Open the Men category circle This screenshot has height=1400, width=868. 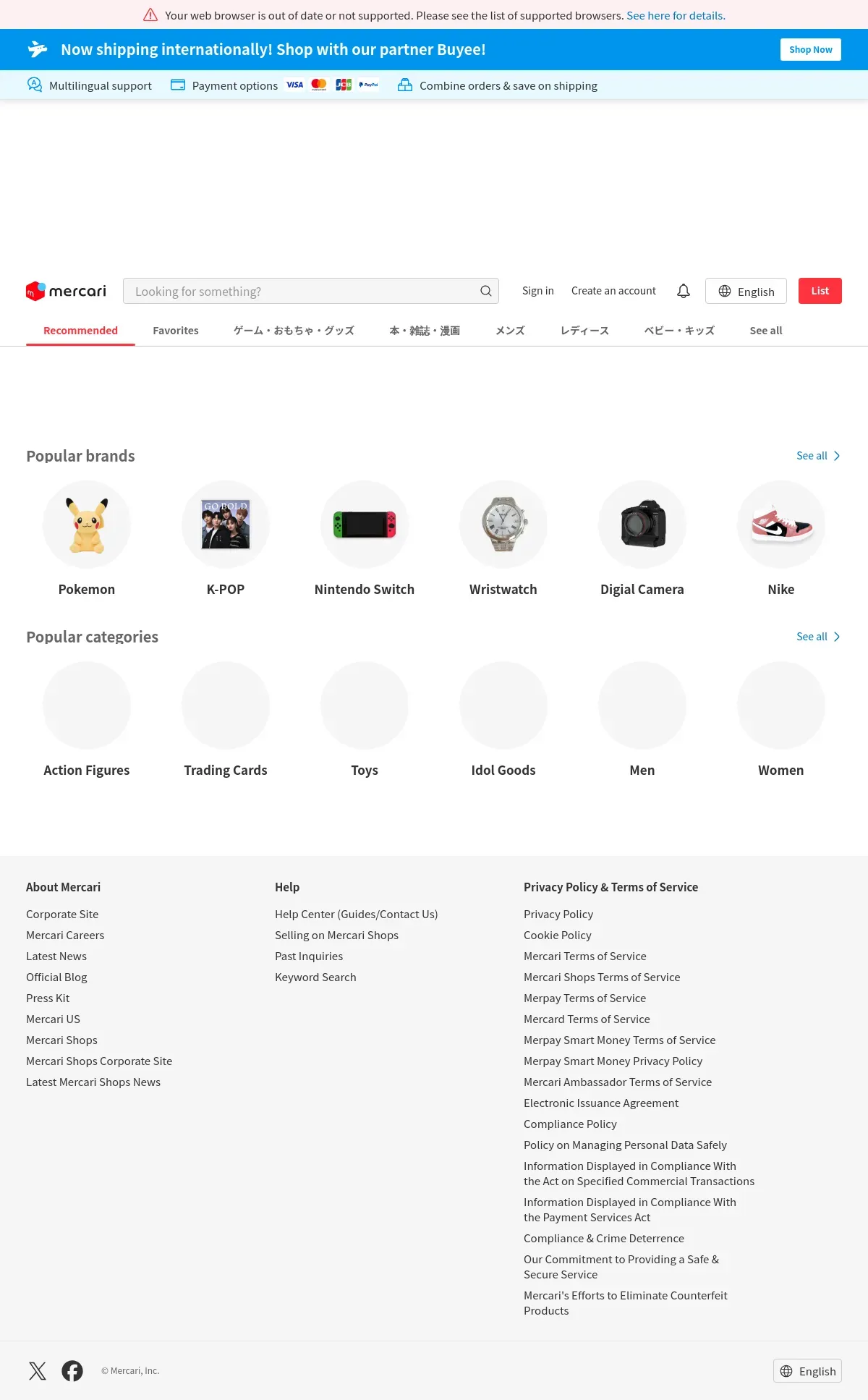[642, 705]
